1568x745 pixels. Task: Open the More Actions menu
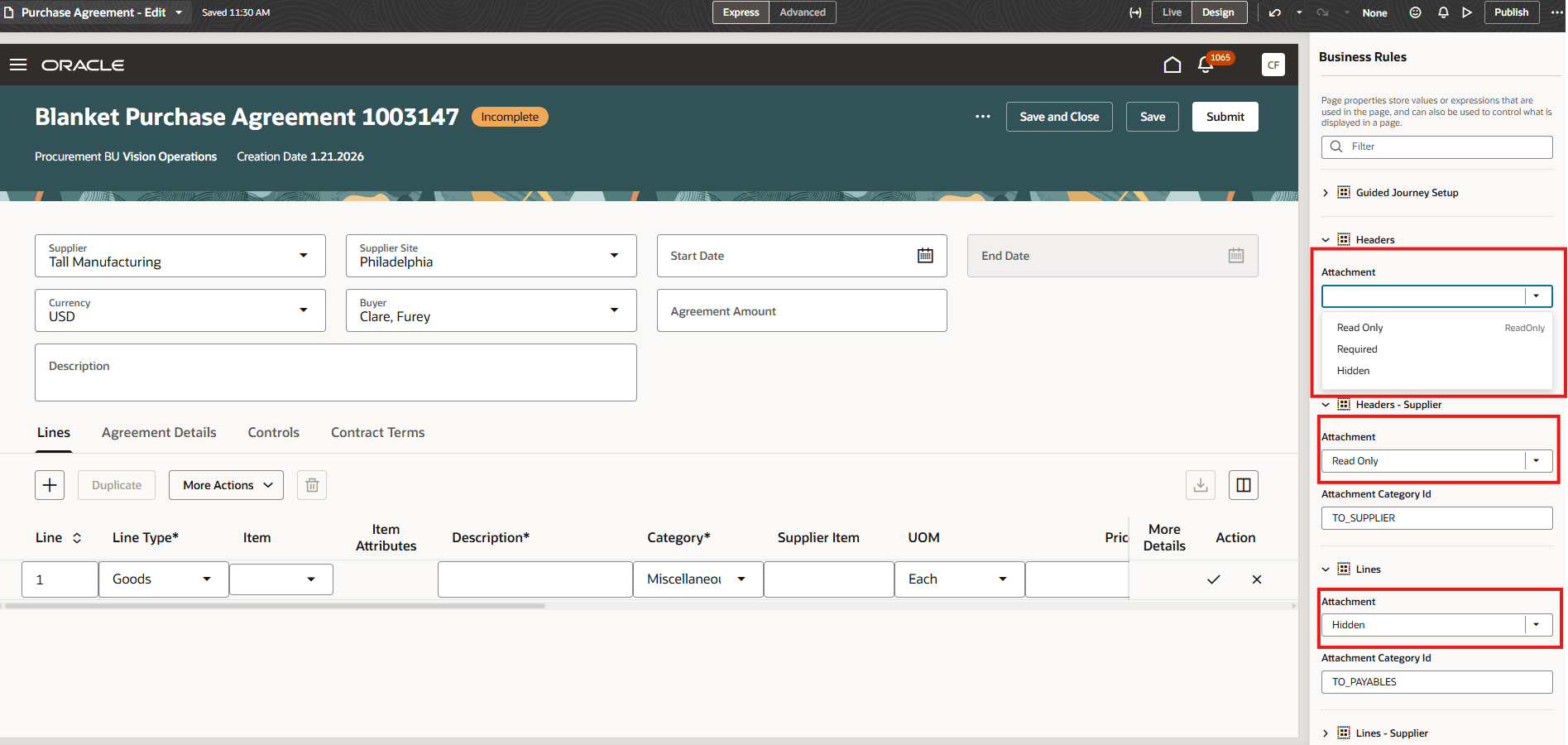click(225, 485)
